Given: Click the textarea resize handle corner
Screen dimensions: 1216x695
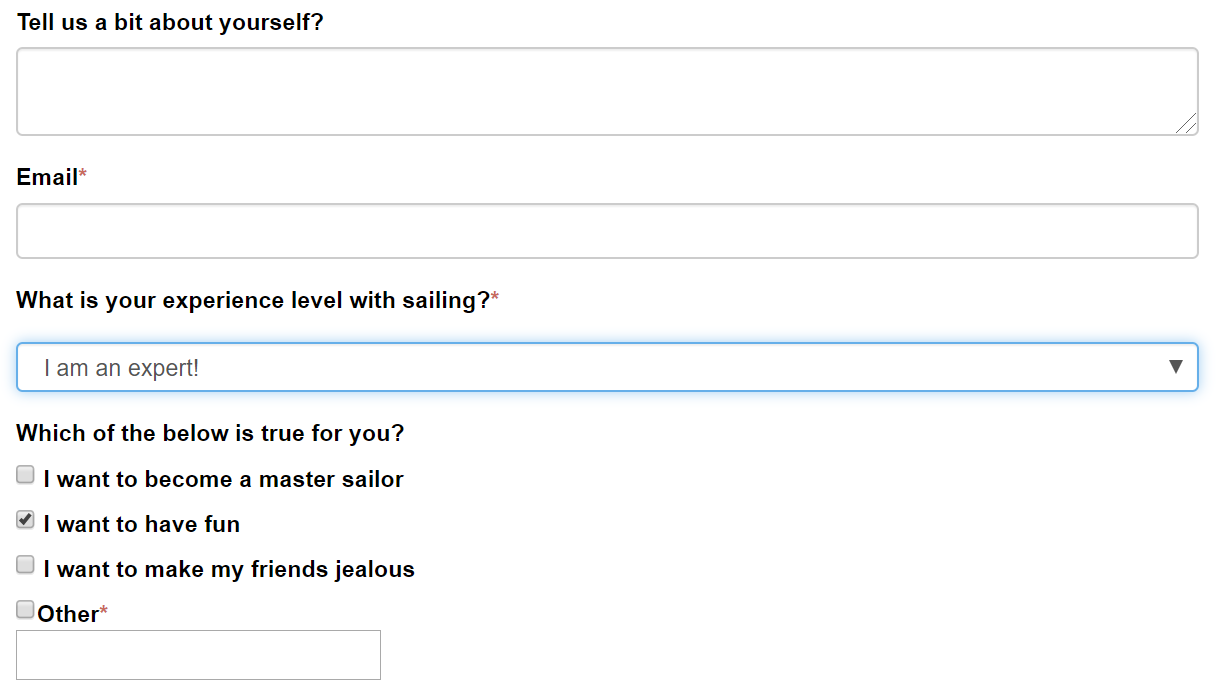Looking at the screenshot, I should pos(1187,124).
